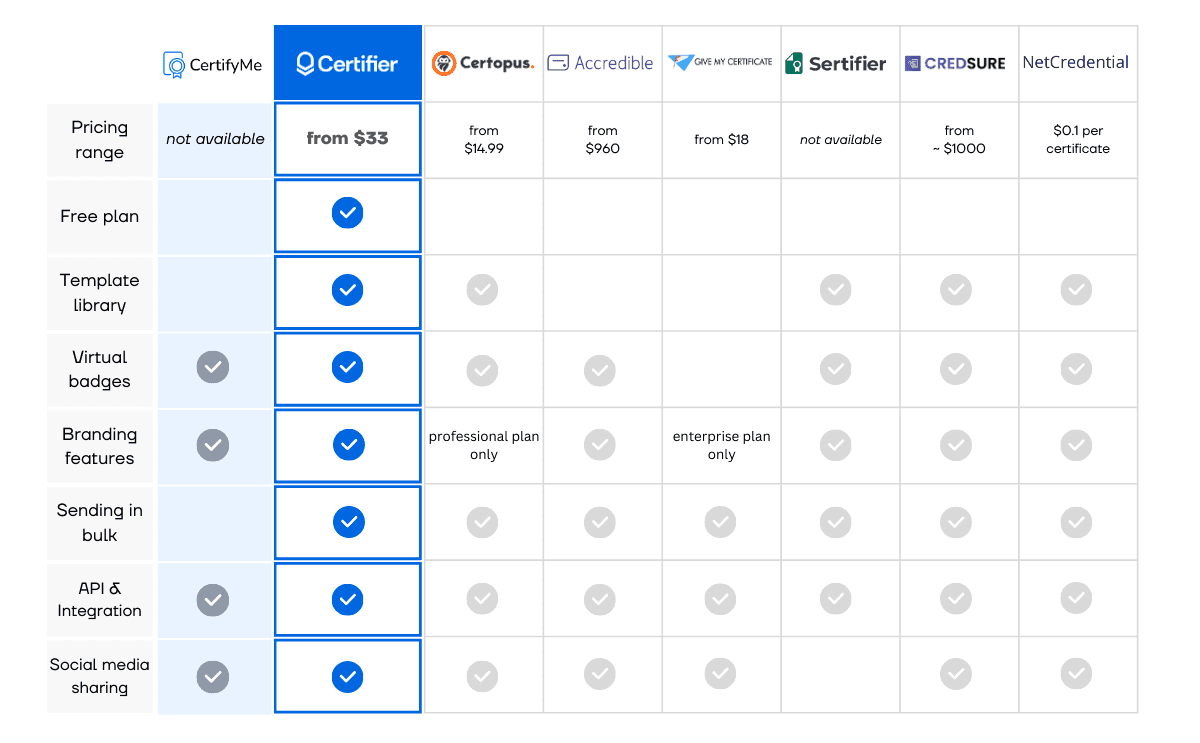Click the 'Virtual badges' row label
1200x743 pixels.
pos(99,369)
